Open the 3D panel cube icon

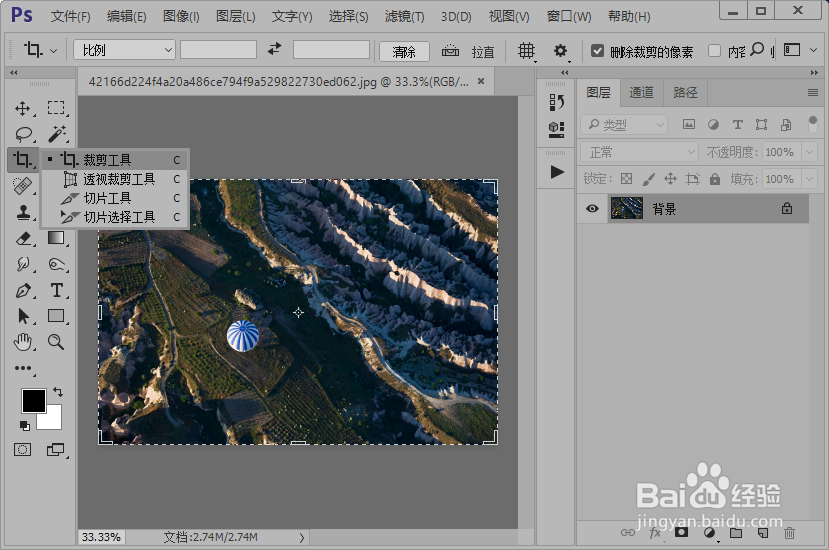(x=556, y=130)
